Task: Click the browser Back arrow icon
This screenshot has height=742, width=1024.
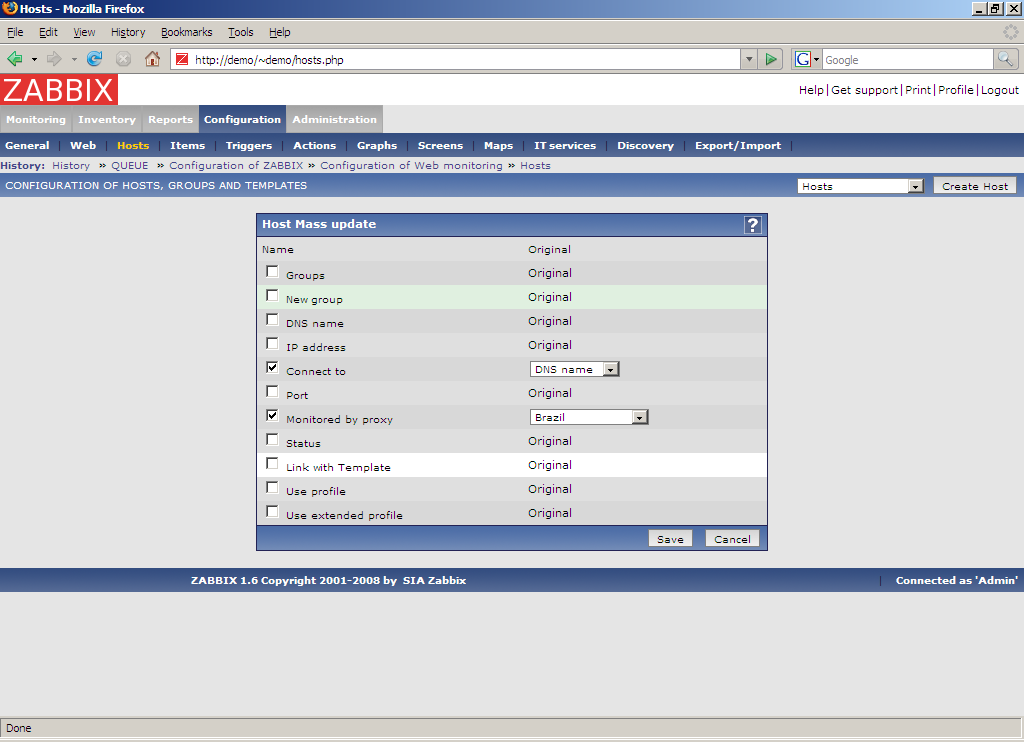Action: coord(15,59)
